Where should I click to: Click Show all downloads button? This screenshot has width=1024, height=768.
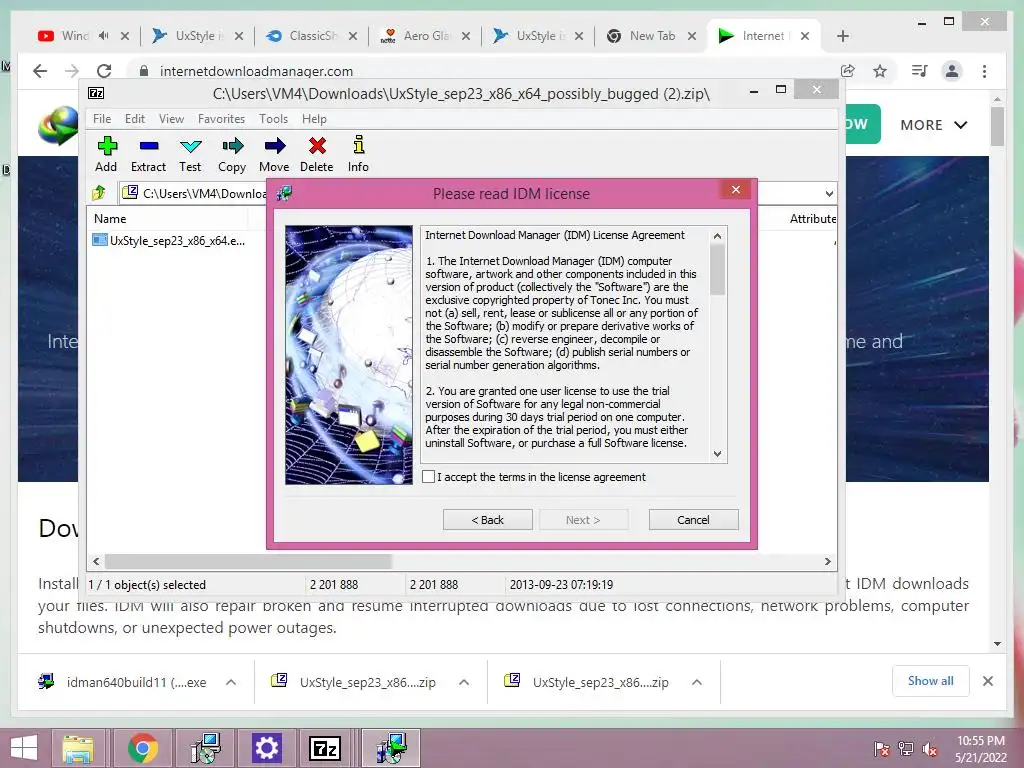pyautogui.click(x=931, y=681)
